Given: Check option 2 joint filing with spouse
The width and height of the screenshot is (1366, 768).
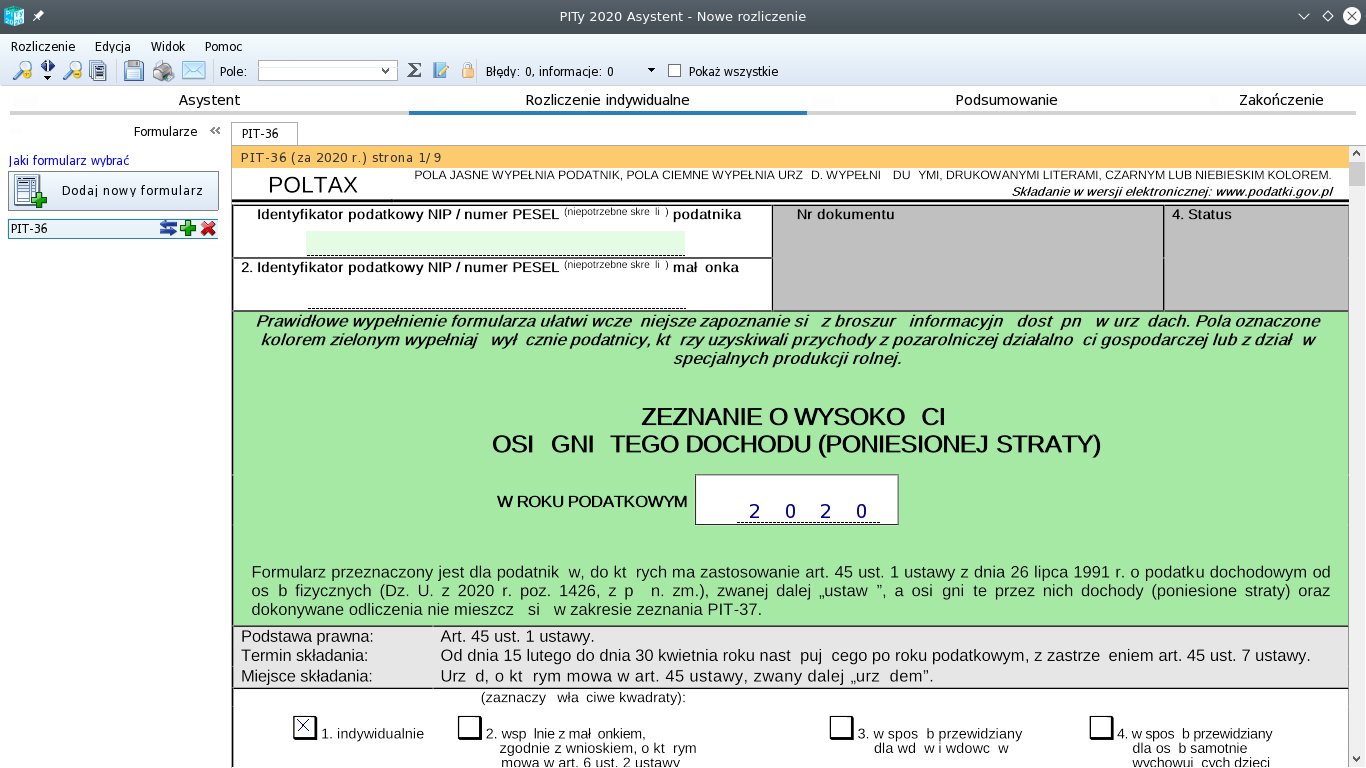Looking at the screenshot, I should (x=469, y=728).
